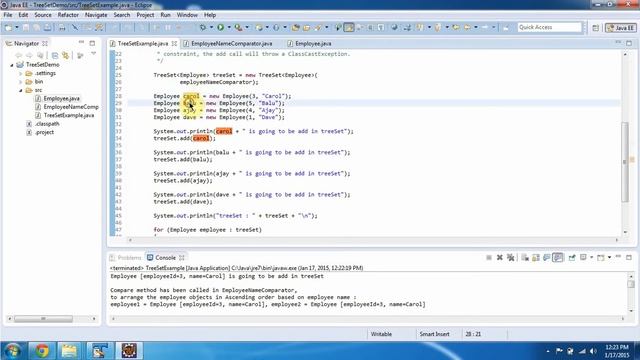Open Chrome from the taskbar

(x=42, y=351)
